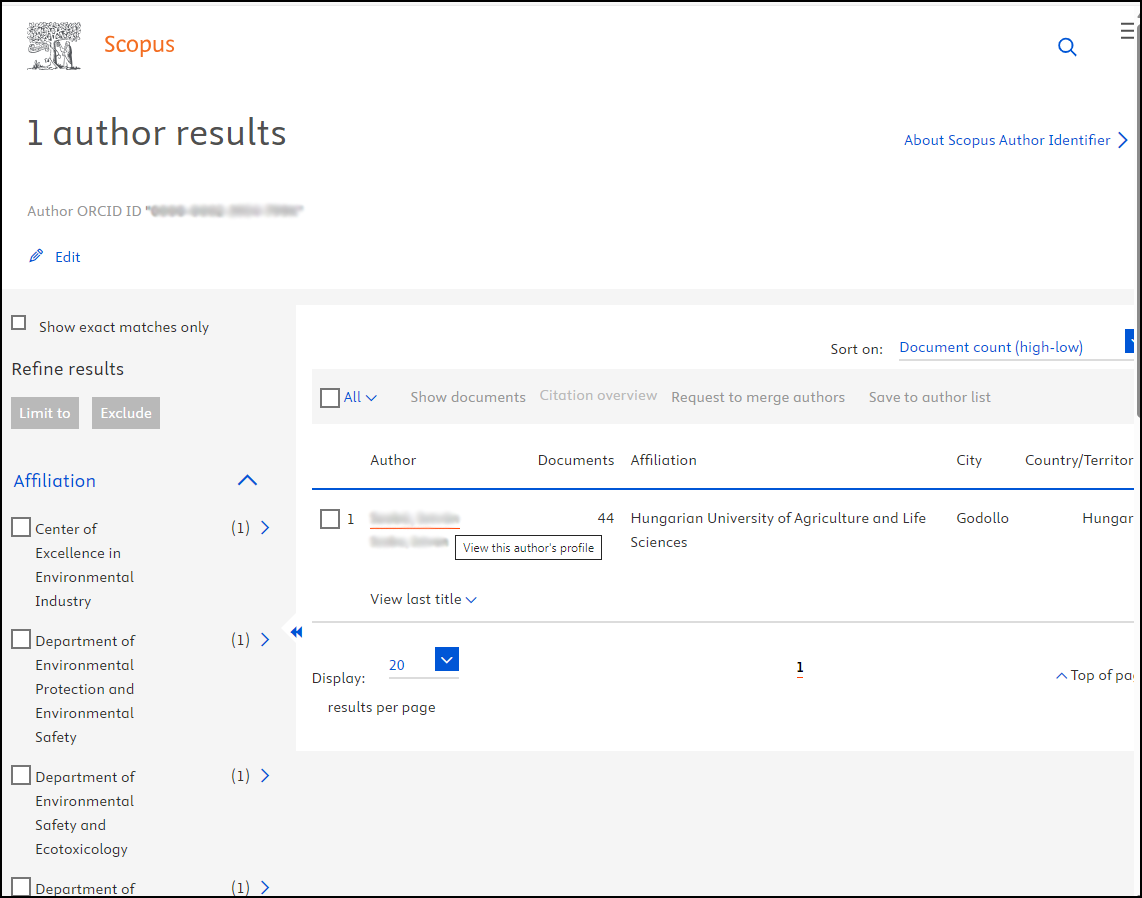Select the checkbox for author row 1
The image size is (1142, 898).
point(330,519)
